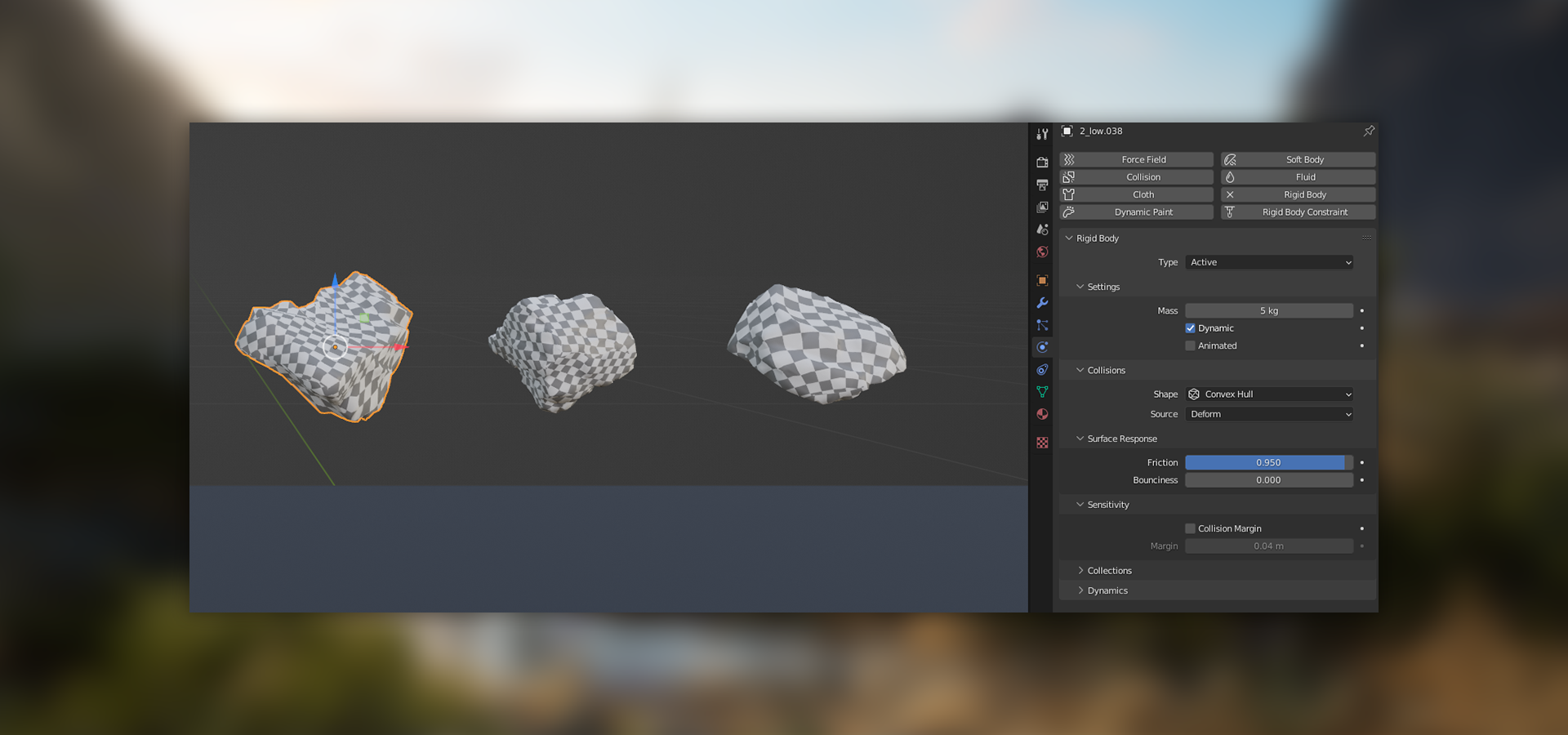Click the animate dot beside Dynamic
This screenshot has width=1568, height=735.
(1362, 328)
